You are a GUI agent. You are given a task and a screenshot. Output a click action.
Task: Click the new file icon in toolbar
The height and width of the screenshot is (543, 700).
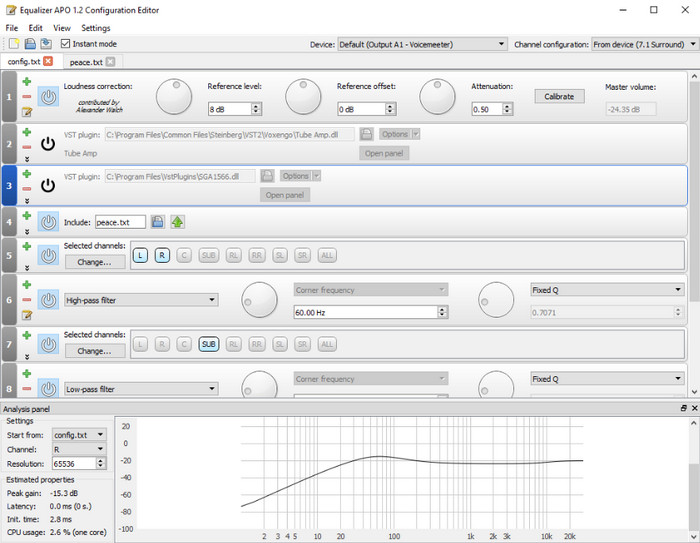tap(13, 44)
